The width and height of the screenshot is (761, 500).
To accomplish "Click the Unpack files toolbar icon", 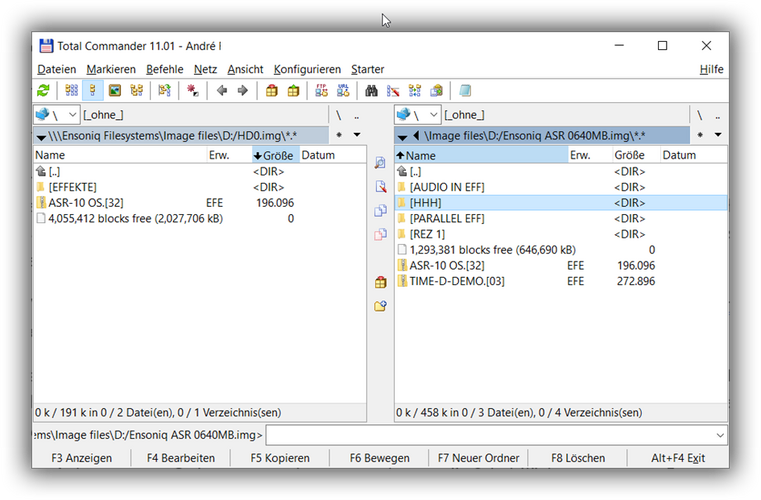I will [293, 90].
